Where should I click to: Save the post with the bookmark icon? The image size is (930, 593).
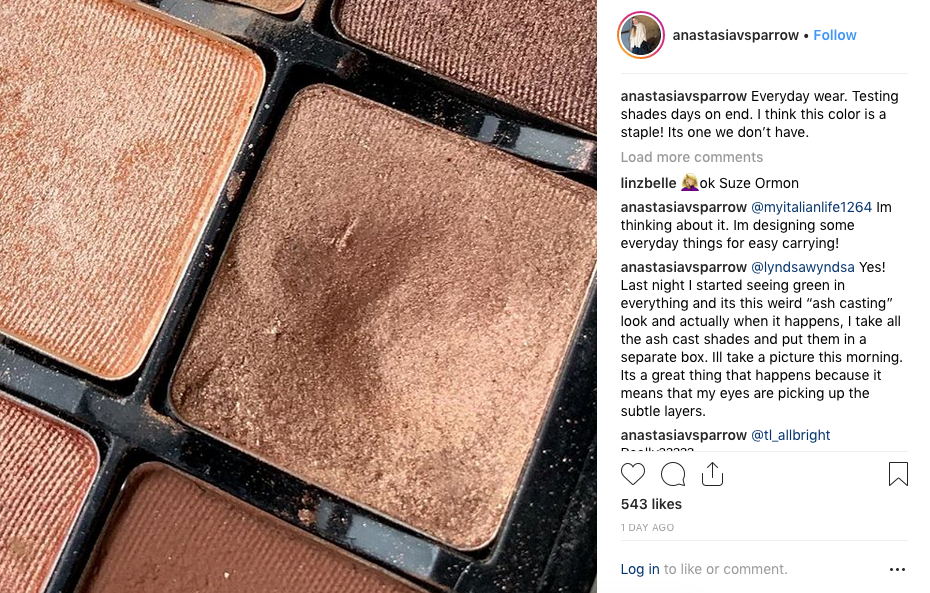click(898, 474)
